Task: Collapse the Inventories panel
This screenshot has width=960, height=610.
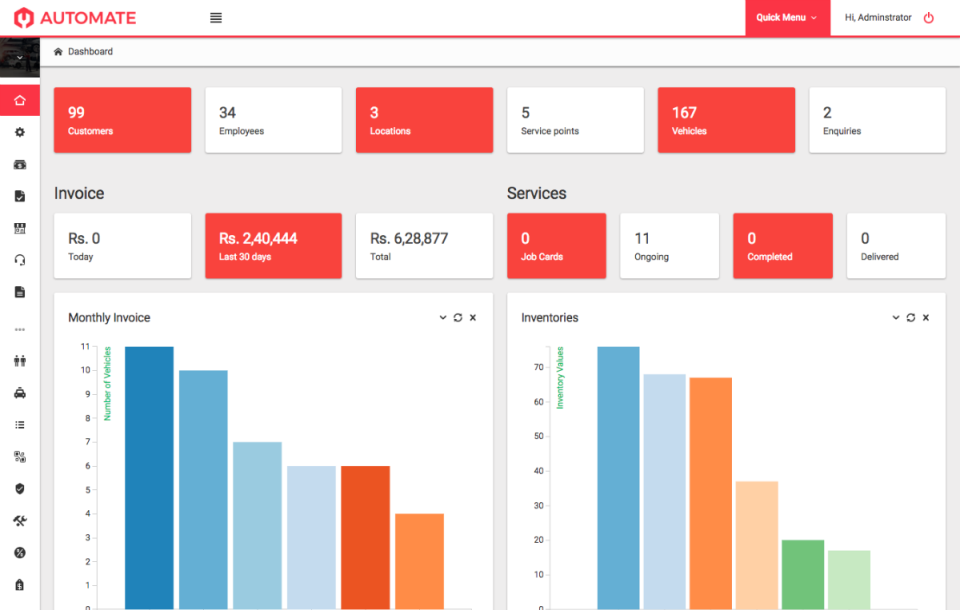Action: point(895,317)
